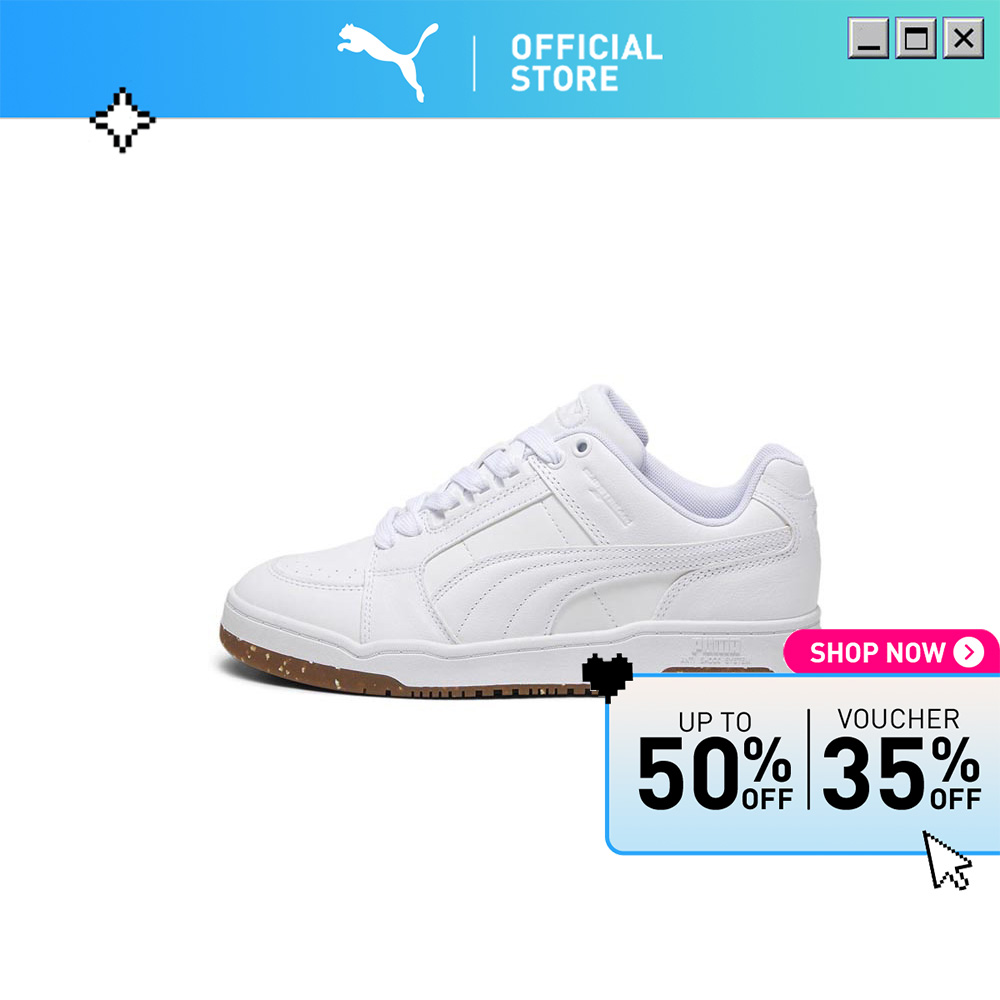
Task: Select the UP TO 50% OFF offer
Action: click(715, 761)
